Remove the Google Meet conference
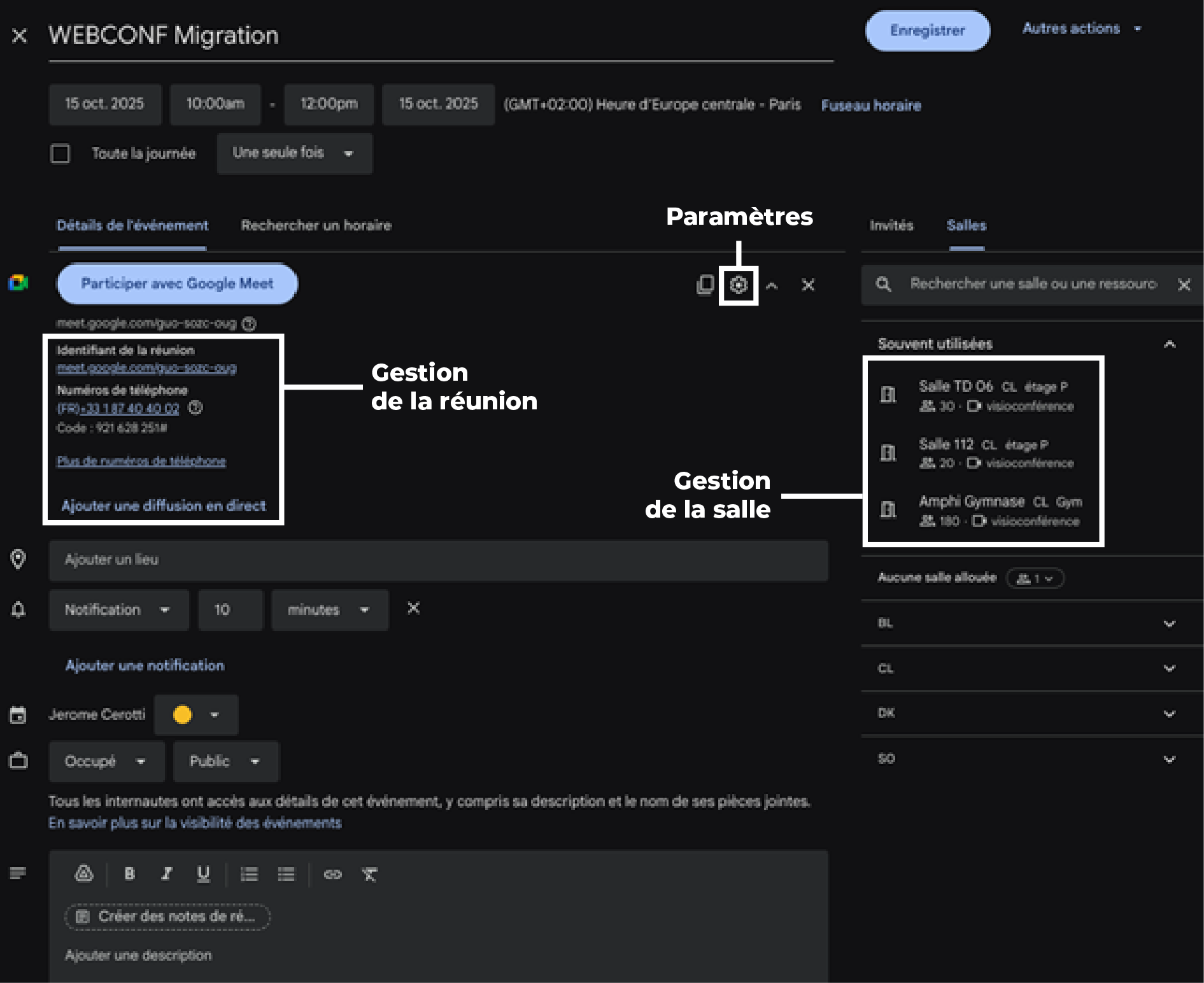Image resolution: width=1204 pixels, height=983 pixels. pos(808,285)
